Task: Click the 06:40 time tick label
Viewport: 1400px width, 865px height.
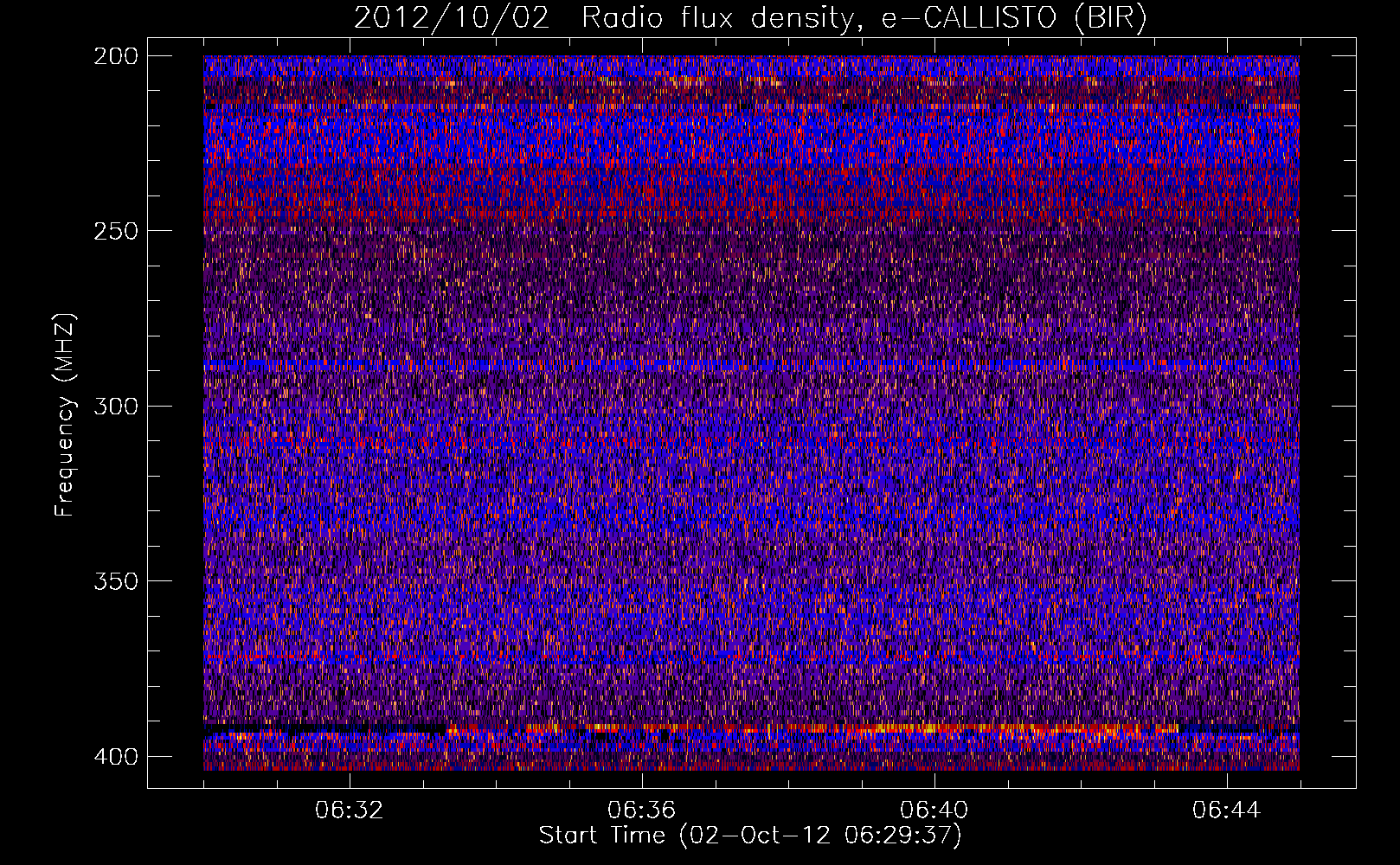Action: click(934, 811)
